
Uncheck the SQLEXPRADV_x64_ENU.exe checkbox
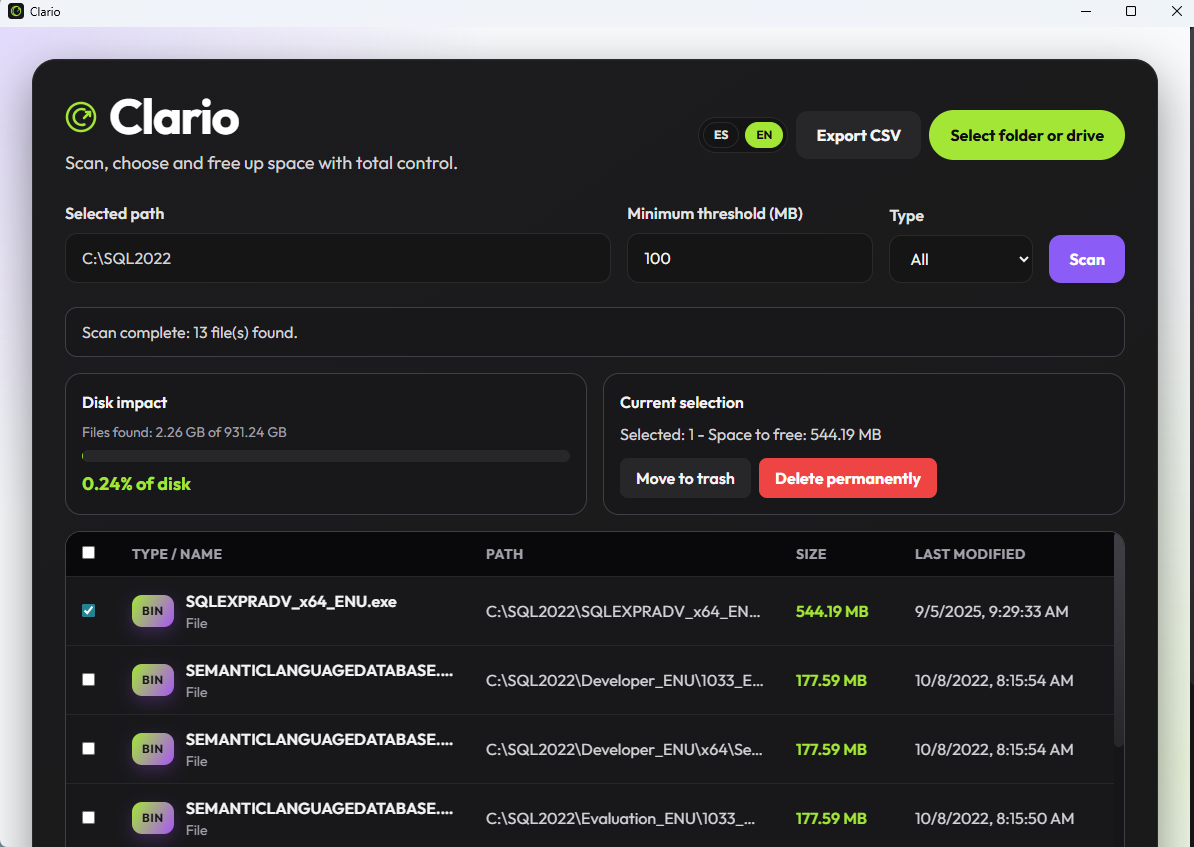[x=88, y=610]
